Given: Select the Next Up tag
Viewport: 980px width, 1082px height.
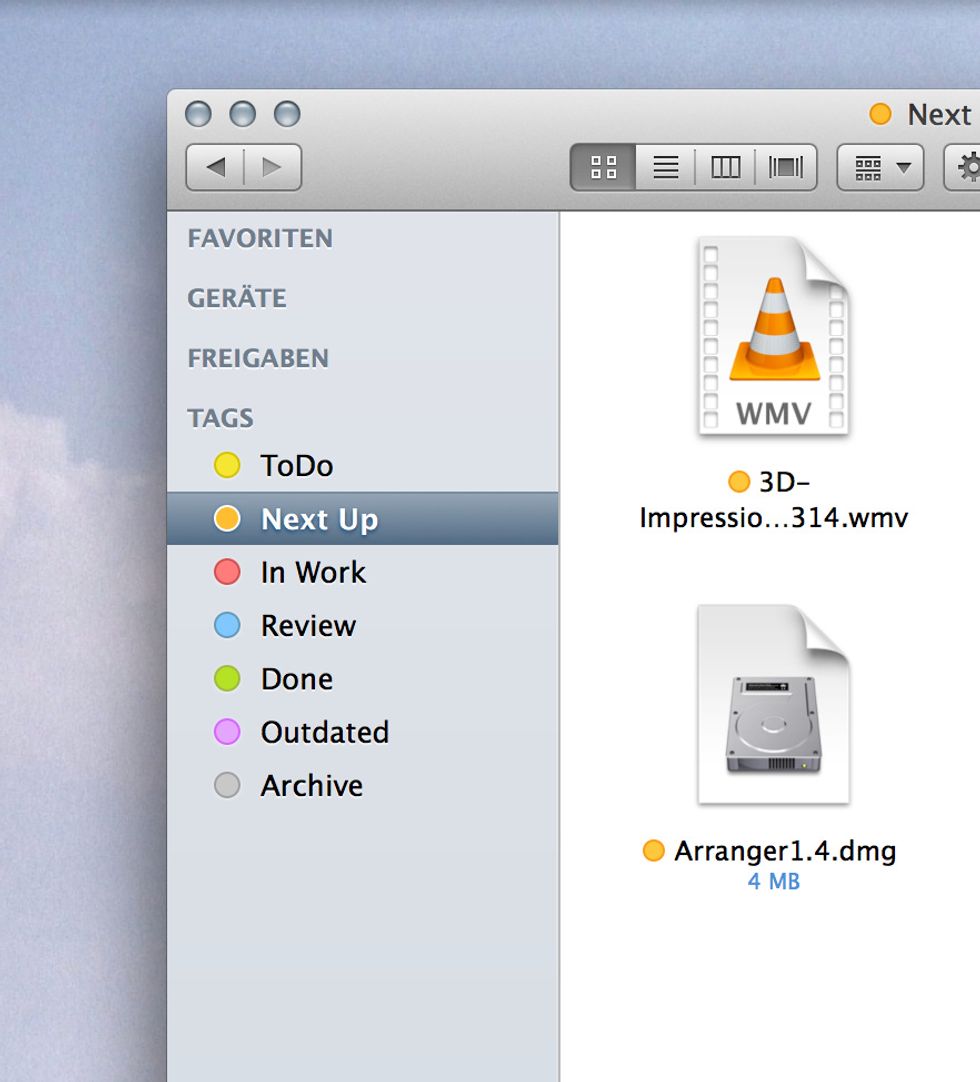Looking at the screenshot, I should [362, 519].
